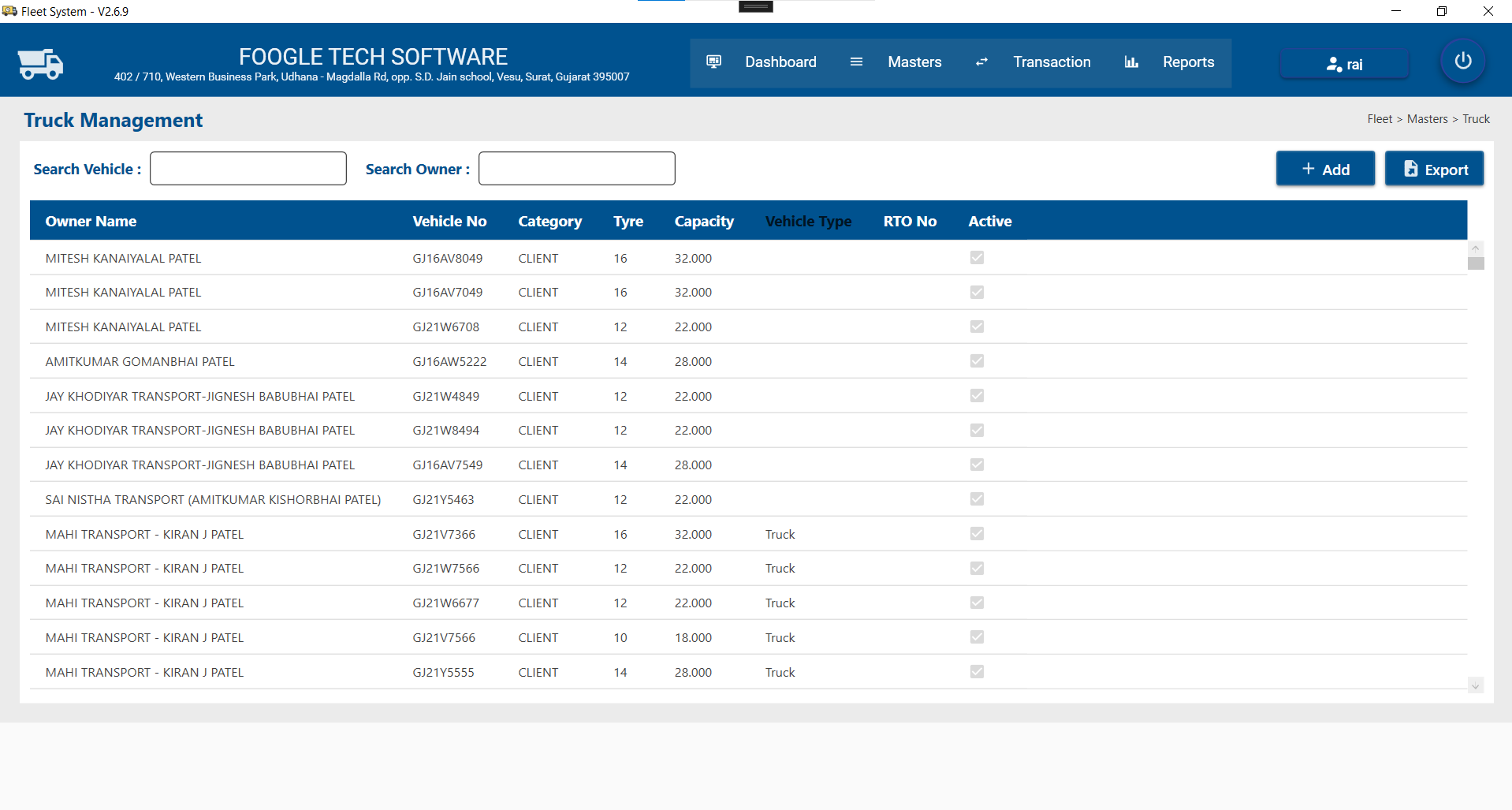Click the table scrollbar thumb
Screen dimensions: 1512x810
1476,263
